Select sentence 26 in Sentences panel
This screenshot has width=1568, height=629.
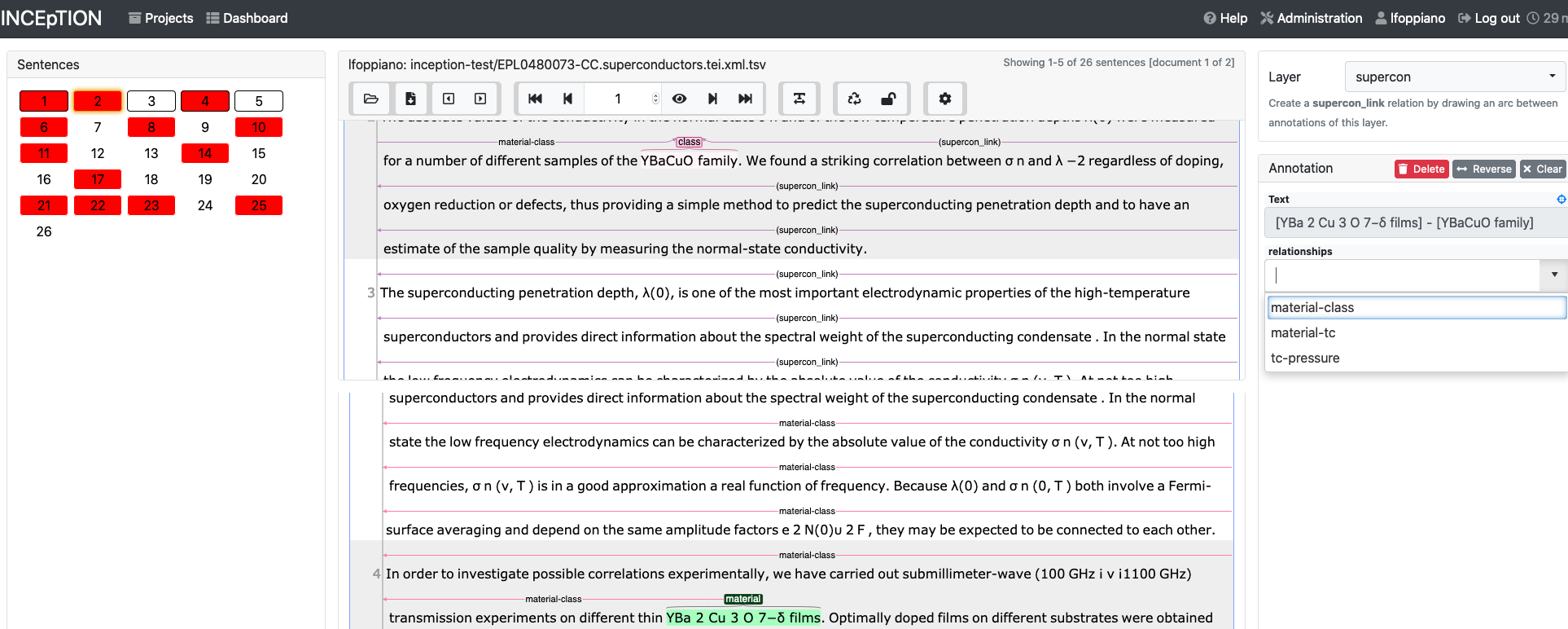(x=44, y=231)
